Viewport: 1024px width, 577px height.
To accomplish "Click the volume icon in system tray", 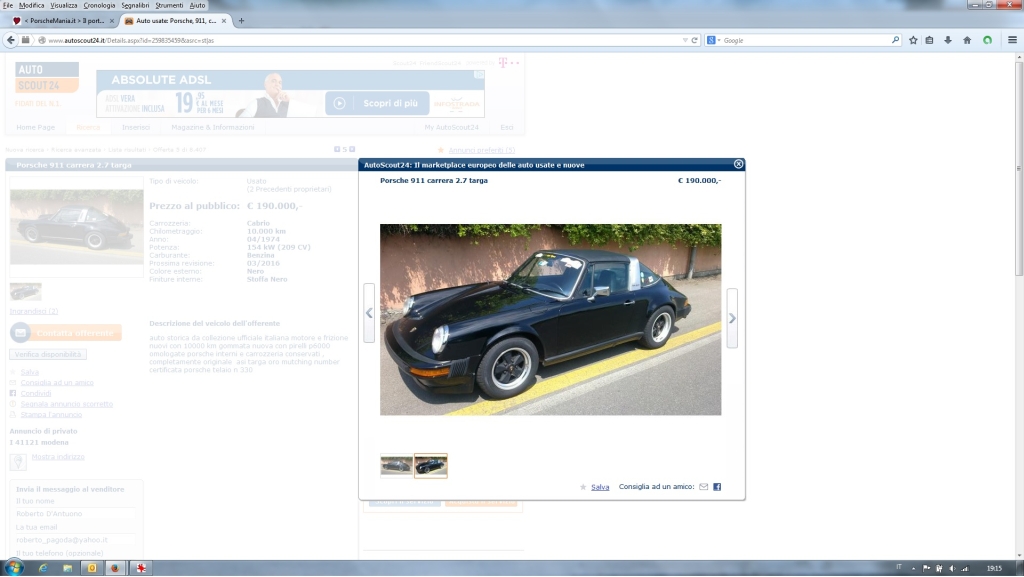I will [x=952, y=568].
